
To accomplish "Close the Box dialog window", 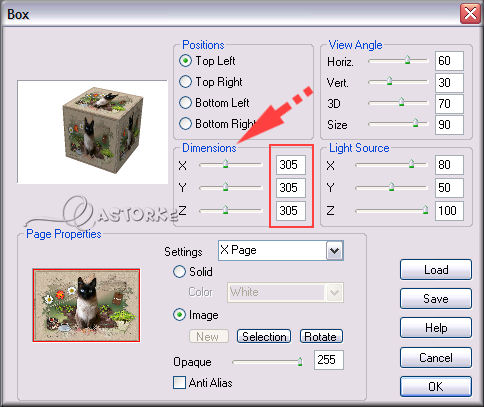I will click(470, 14).
